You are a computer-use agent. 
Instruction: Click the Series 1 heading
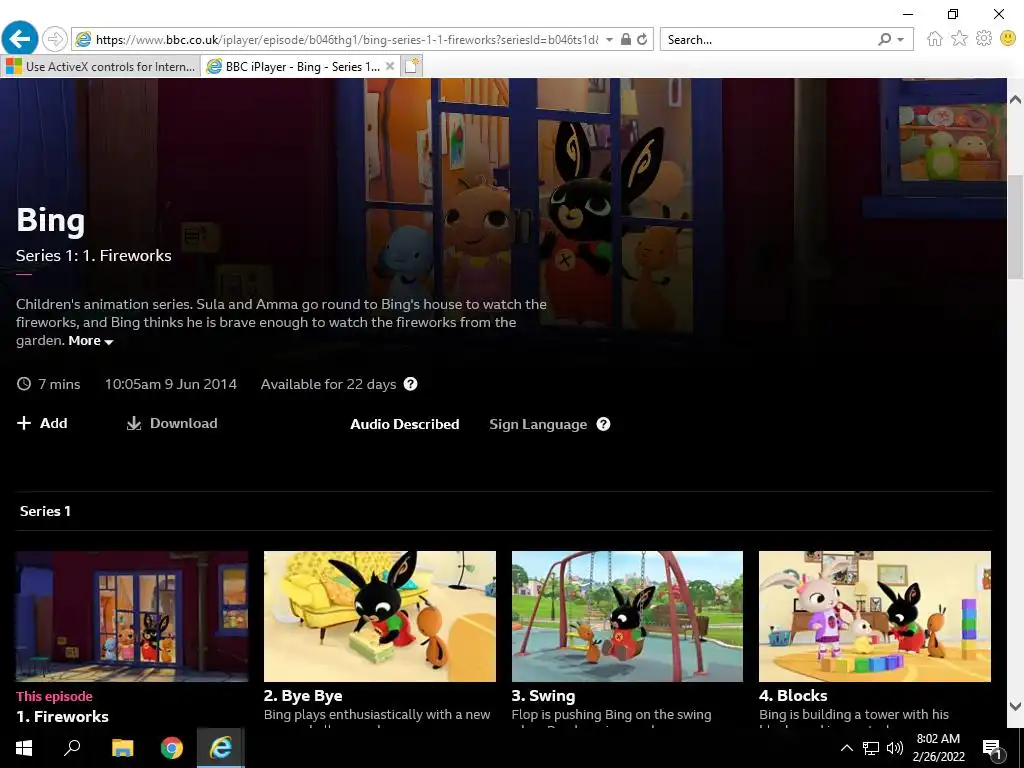(45, 511)
